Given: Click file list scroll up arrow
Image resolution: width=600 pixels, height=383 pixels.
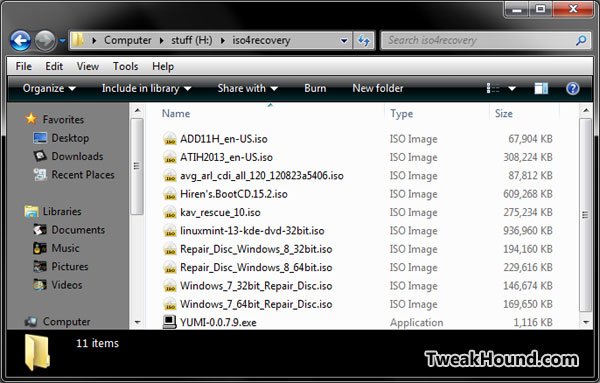Looking at the screenshot, I should [585, 111].
